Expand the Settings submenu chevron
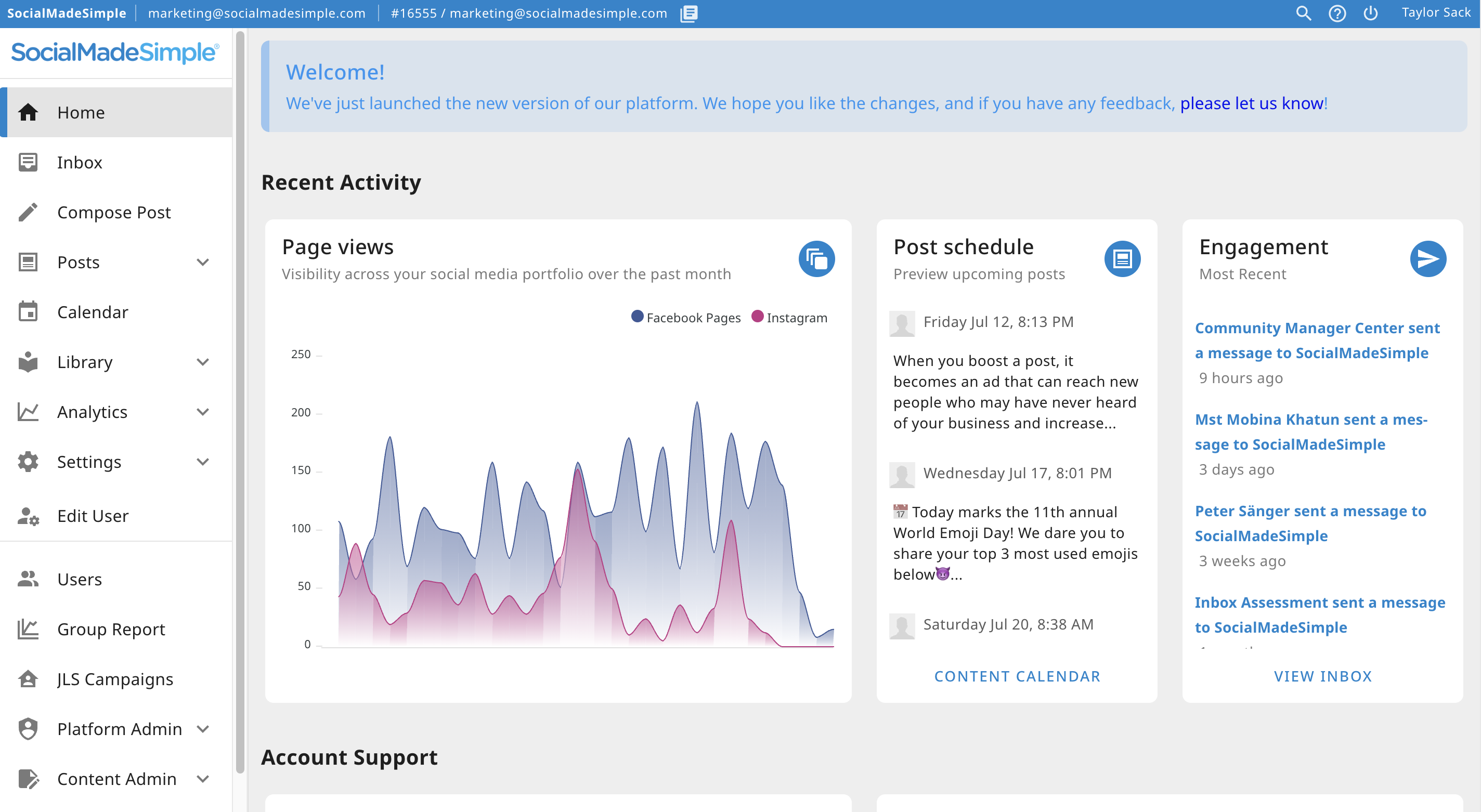The image size is (1481, 812). [202, 462]
